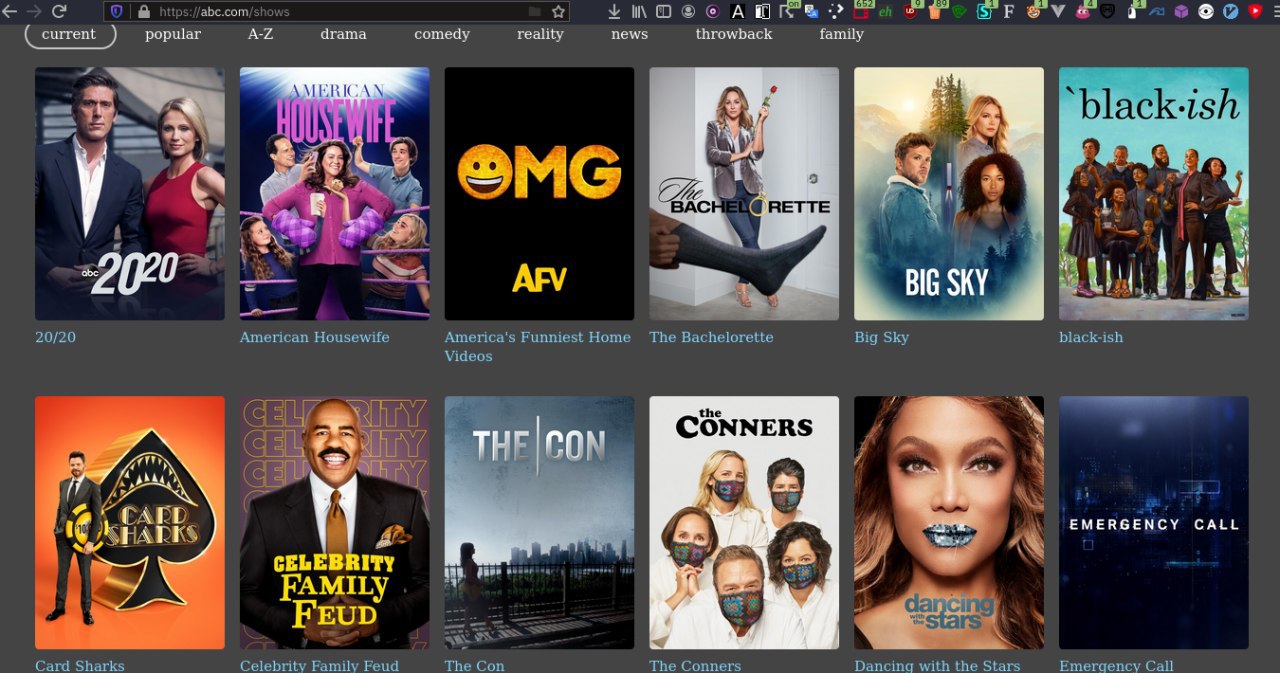Click 'Emergency Call' title link
This screenshot has width=1280, height=673.
point(1116,665)
